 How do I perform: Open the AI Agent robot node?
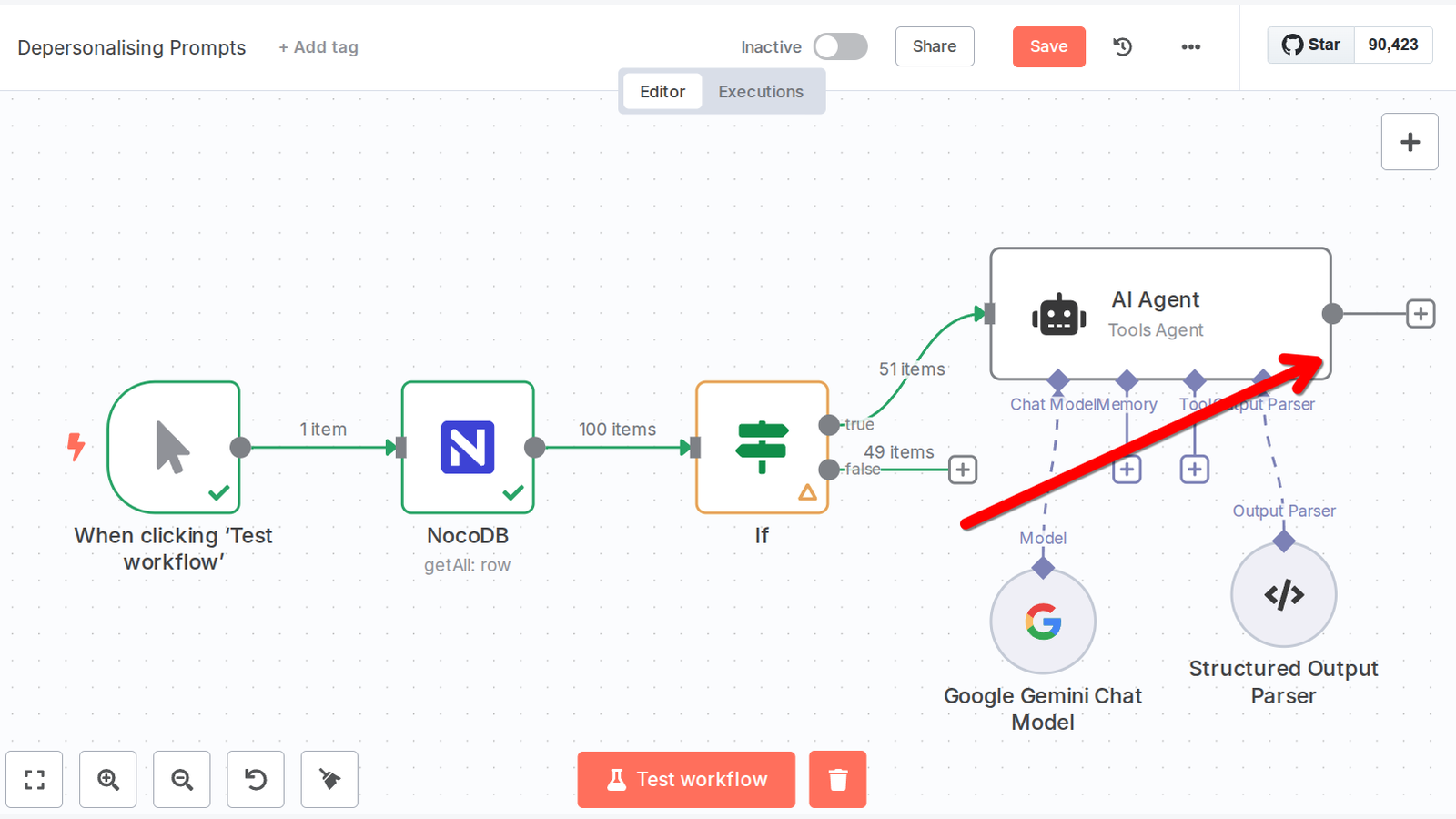1058,316
